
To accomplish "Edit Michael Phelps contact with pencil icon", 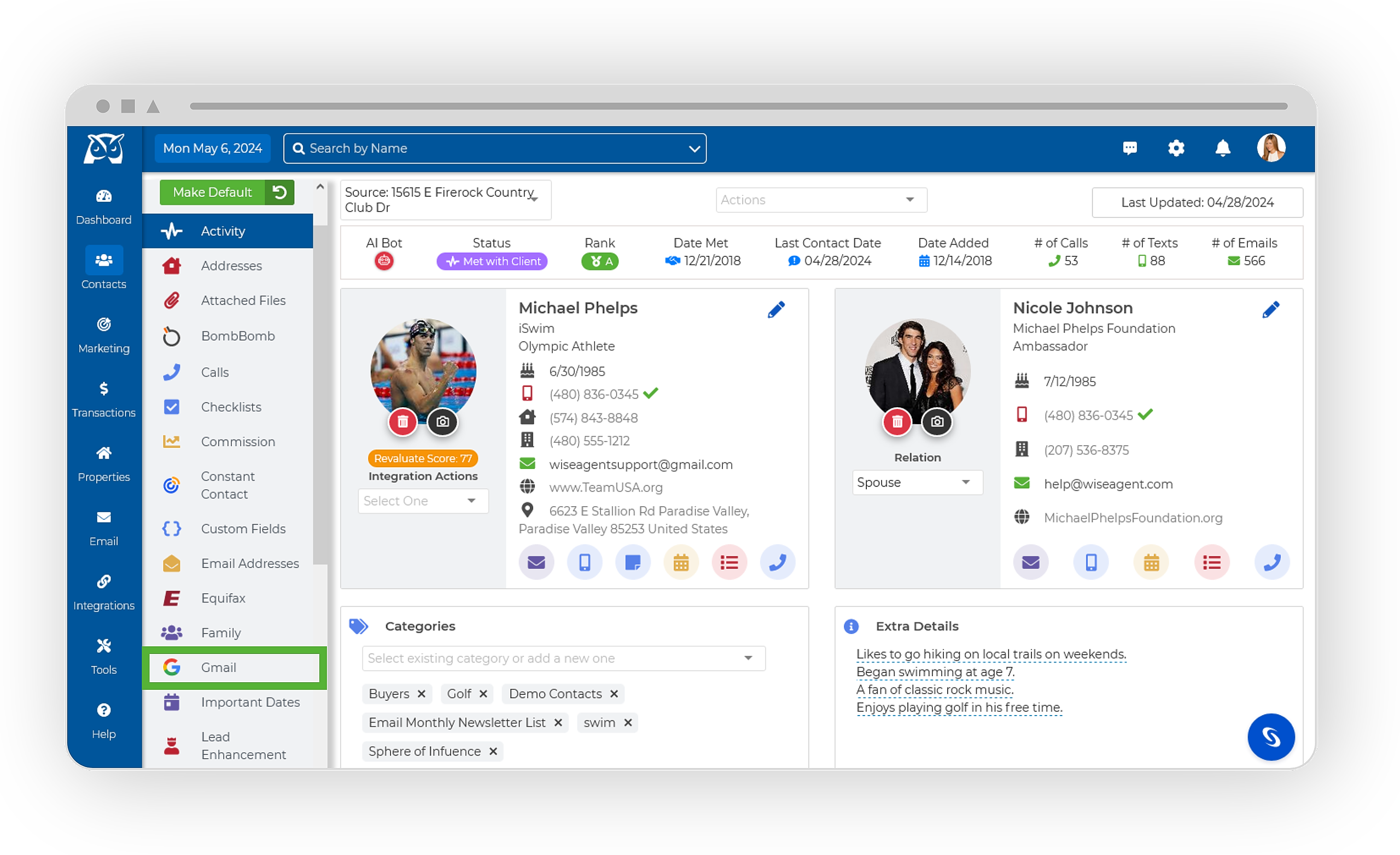I will coord(776,309).
